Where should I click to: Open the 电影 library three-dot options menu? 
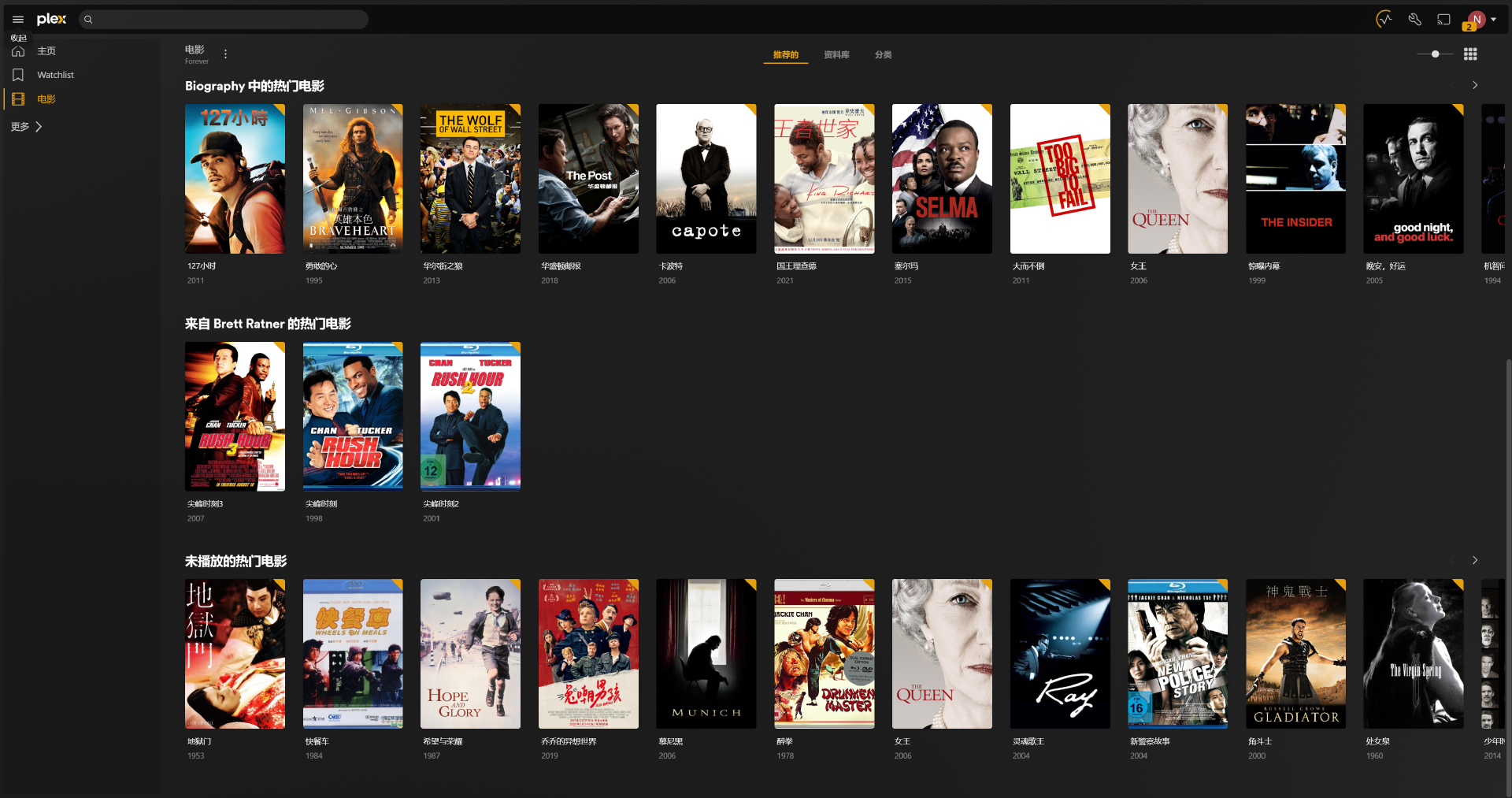coord(225,54)
